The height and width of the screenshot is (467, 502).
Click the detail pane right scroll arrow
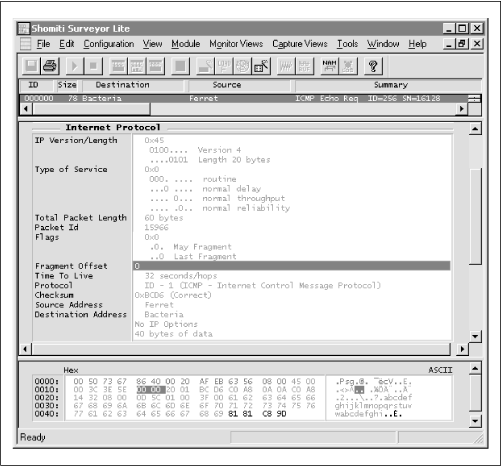click(462, 349)
